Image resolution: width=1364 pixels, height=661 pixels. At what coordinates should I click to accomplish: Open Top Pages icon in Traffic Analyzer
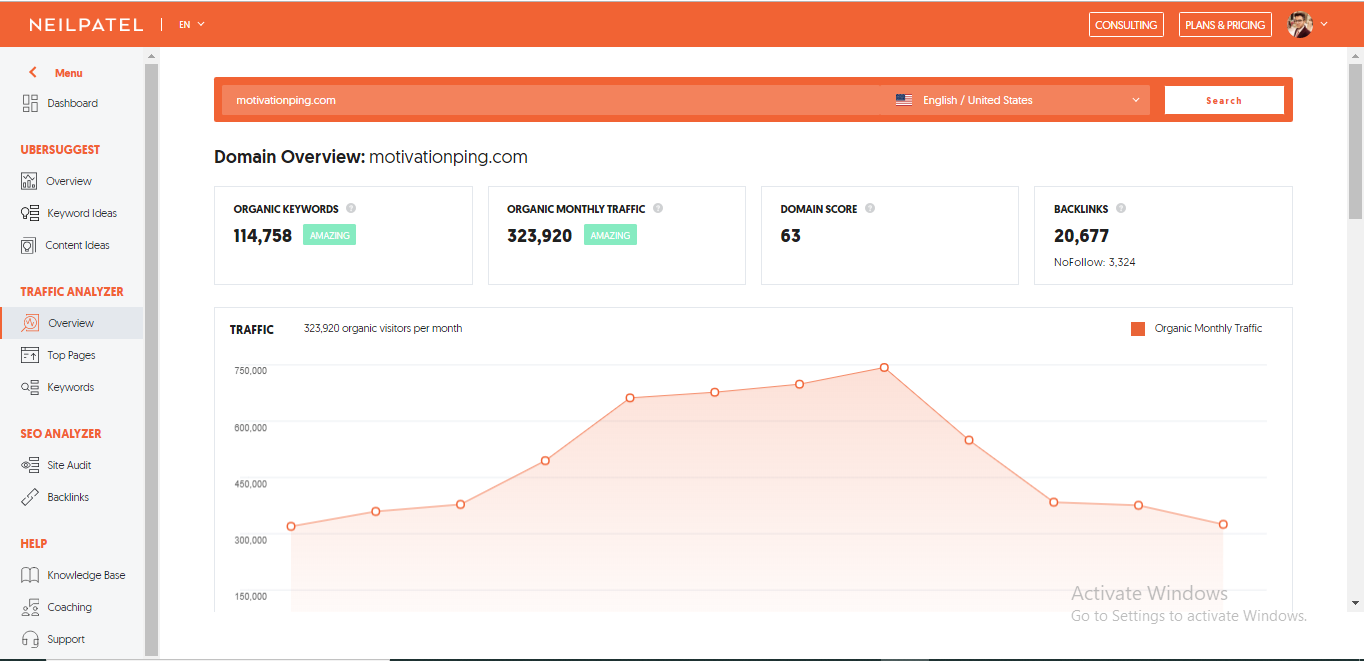pos(30,355)
